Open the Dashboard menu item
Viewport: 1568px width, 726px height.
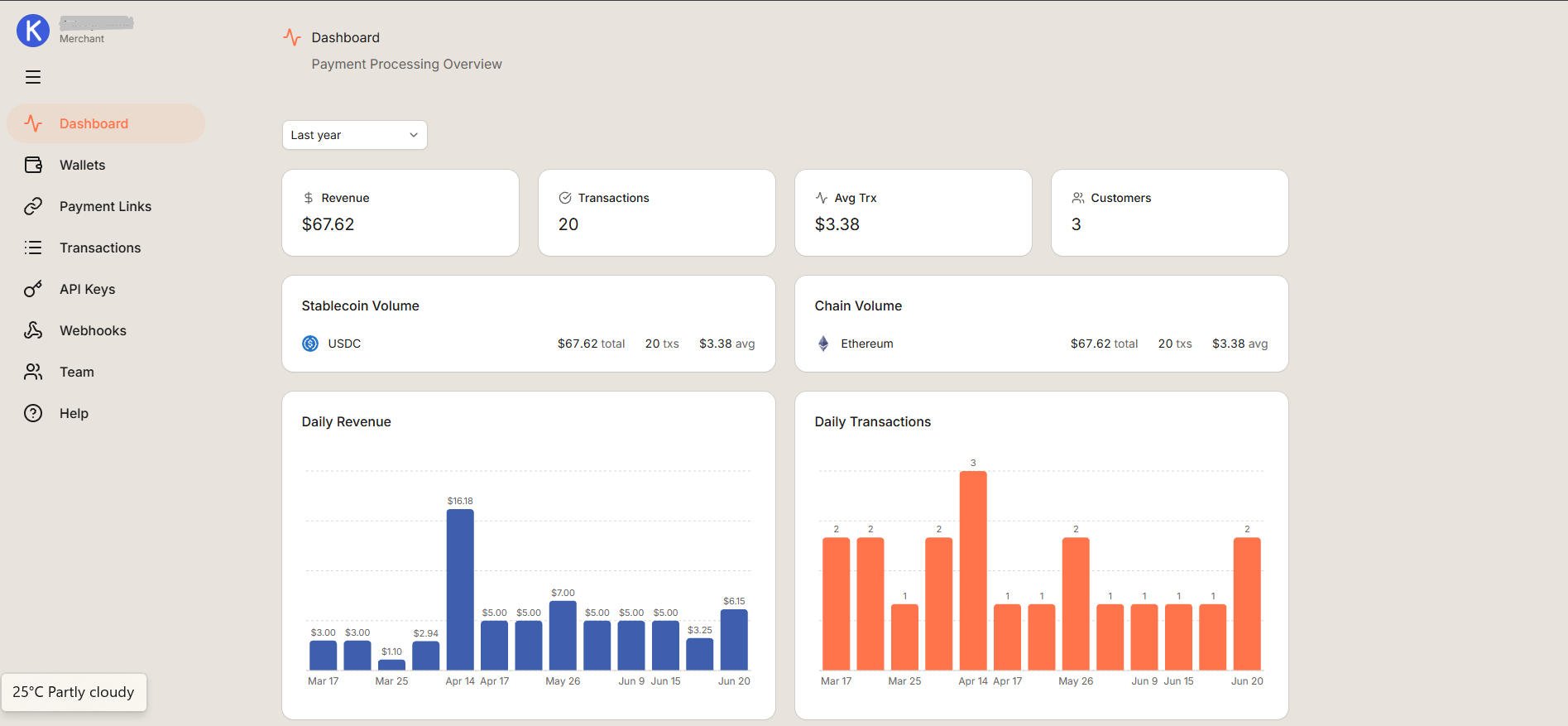(x=106, y=123)
